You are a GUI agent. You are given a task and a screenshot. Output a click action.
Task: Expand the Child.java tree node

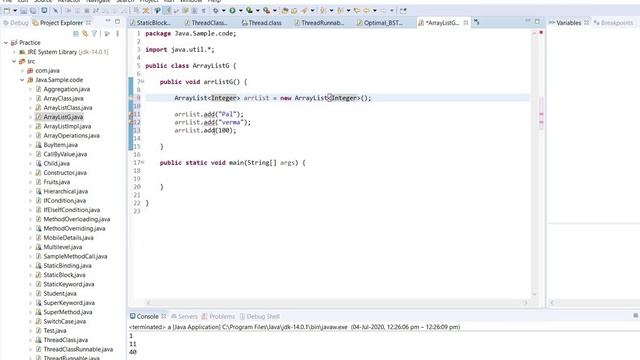pos(30,163)
